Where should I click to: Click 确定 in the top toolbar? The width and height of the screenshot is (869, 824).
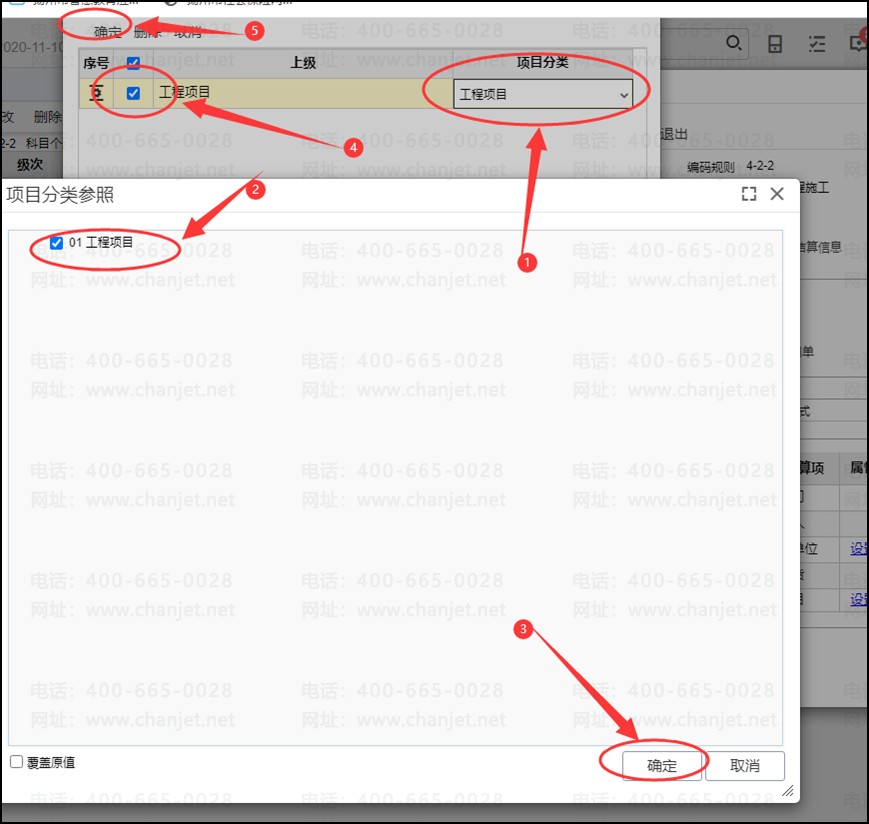108,32
